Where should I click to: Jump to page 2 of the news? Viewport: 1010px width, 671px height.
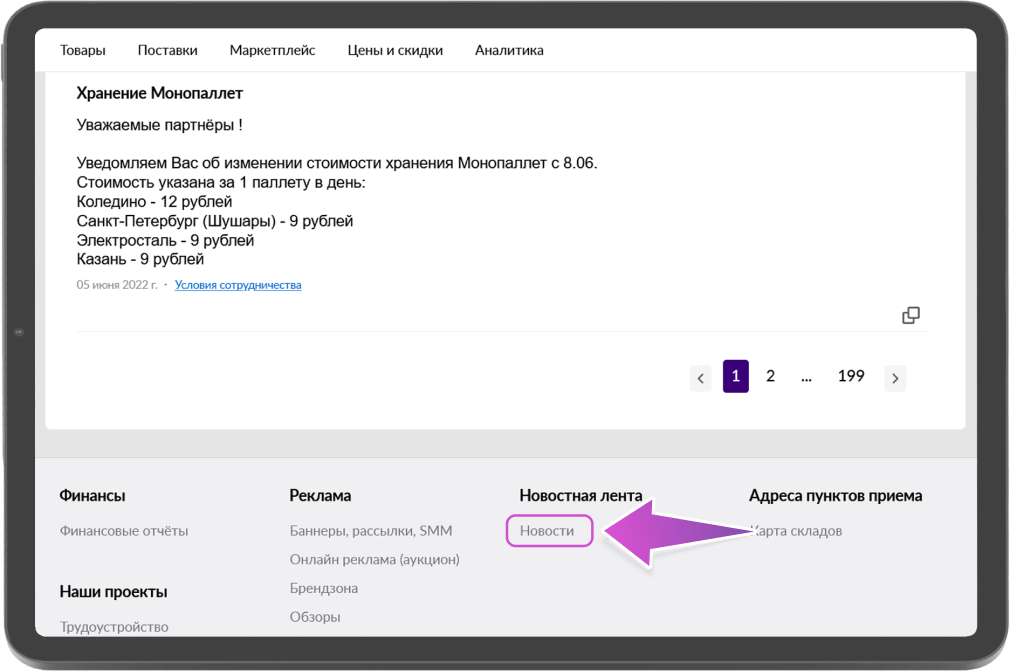(770, 376)
